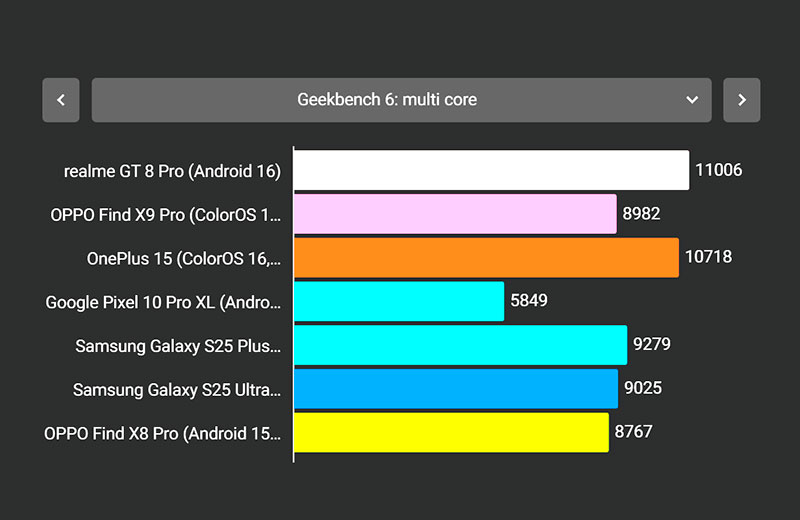Click the previous benchmark left arrow
Screen dimensions: 800x520
(x=61, y=100)
